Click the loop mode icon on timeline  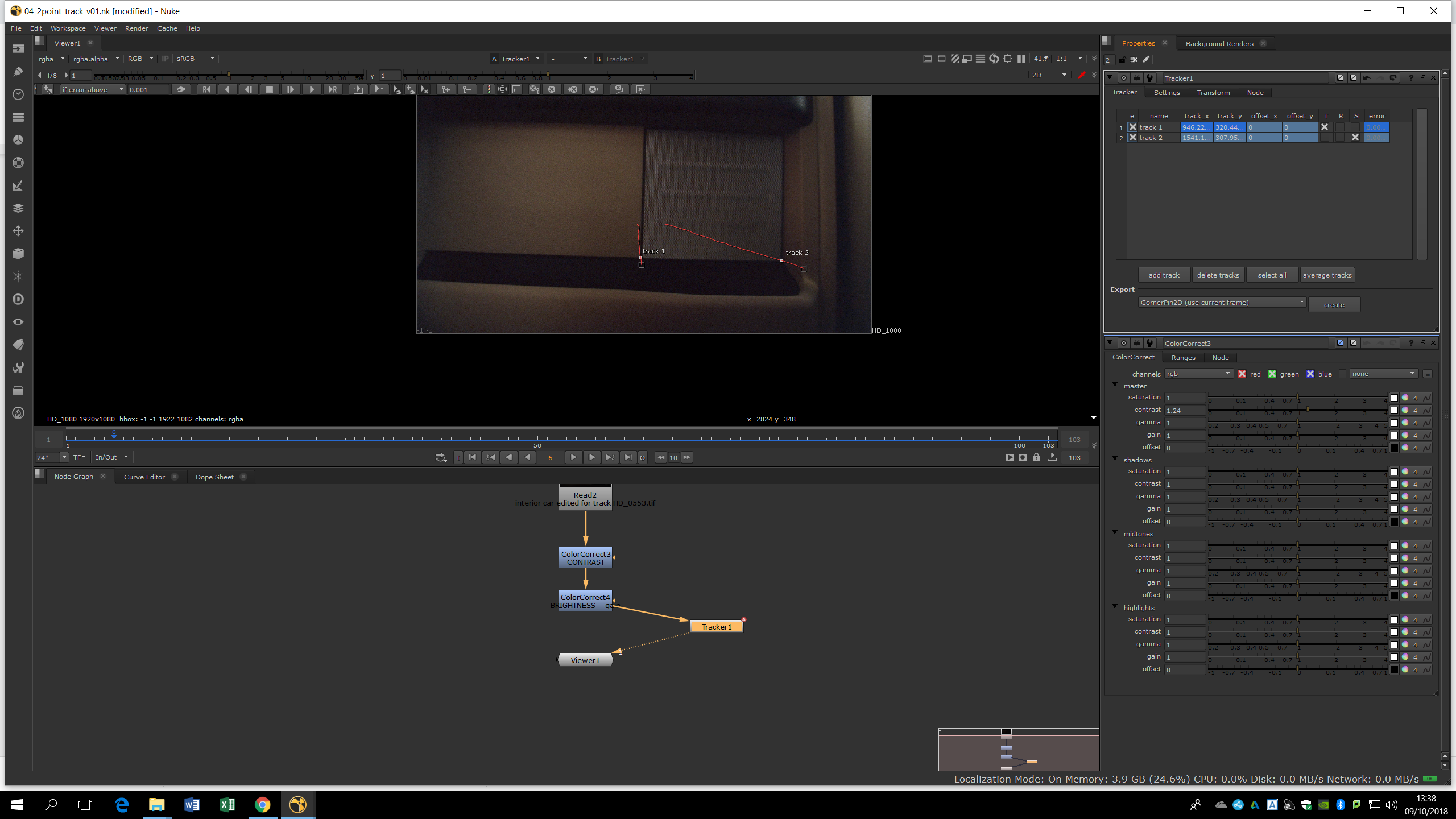441,457
